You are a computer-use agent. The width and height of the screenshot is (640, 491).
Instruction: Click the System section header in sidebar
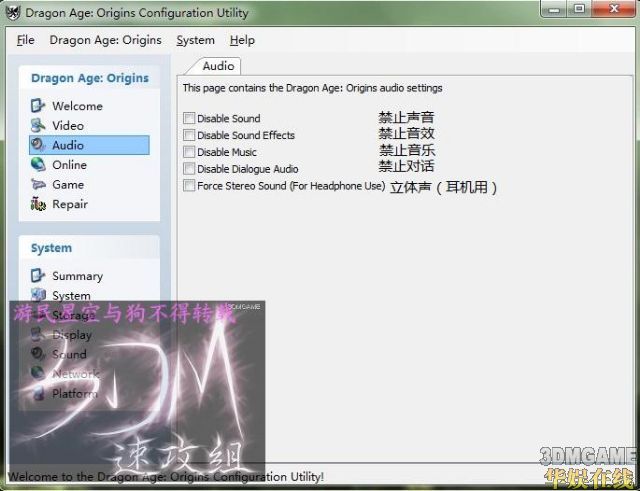coord(51,248)
